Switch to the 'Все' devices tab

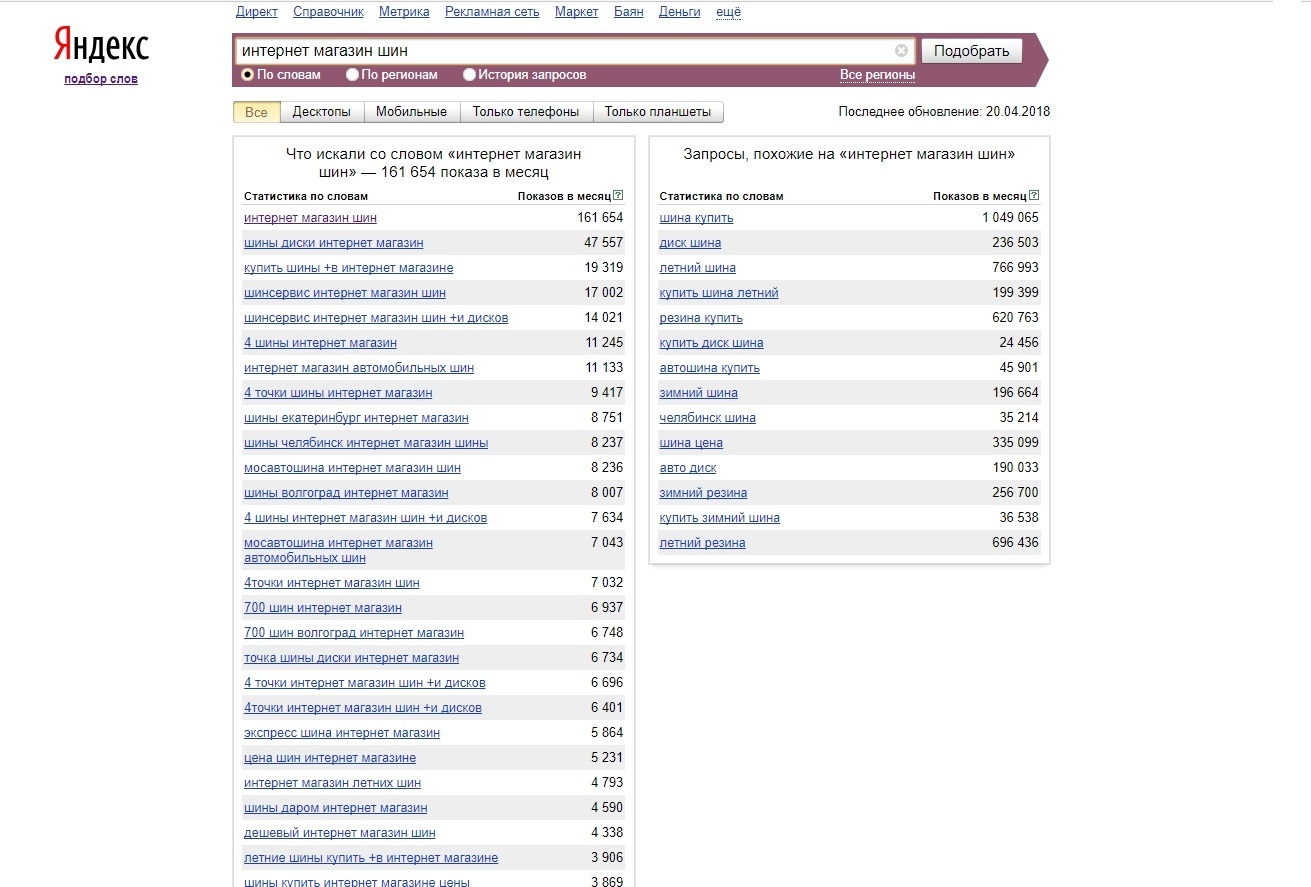tap(256, 112)
